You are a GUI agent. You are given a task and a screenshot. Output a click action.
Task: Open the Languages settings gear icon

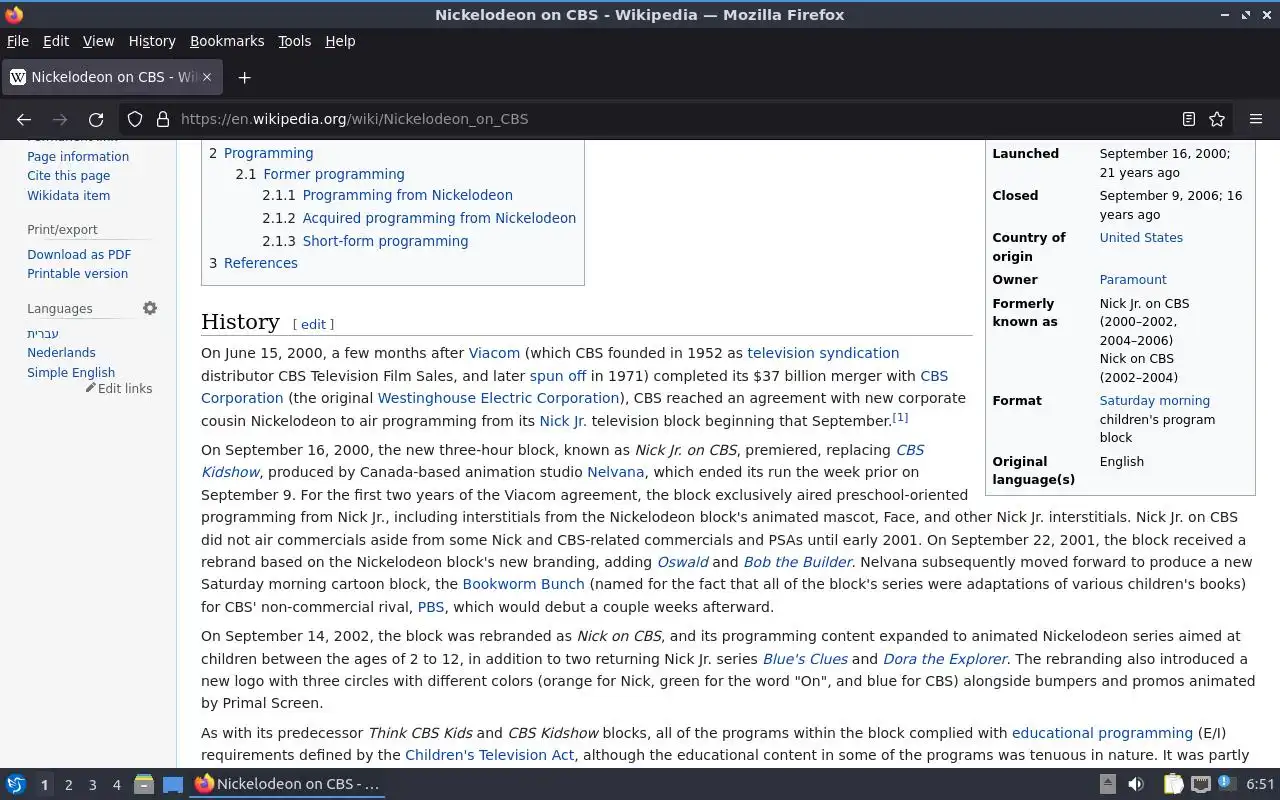[x=150, y=308]
